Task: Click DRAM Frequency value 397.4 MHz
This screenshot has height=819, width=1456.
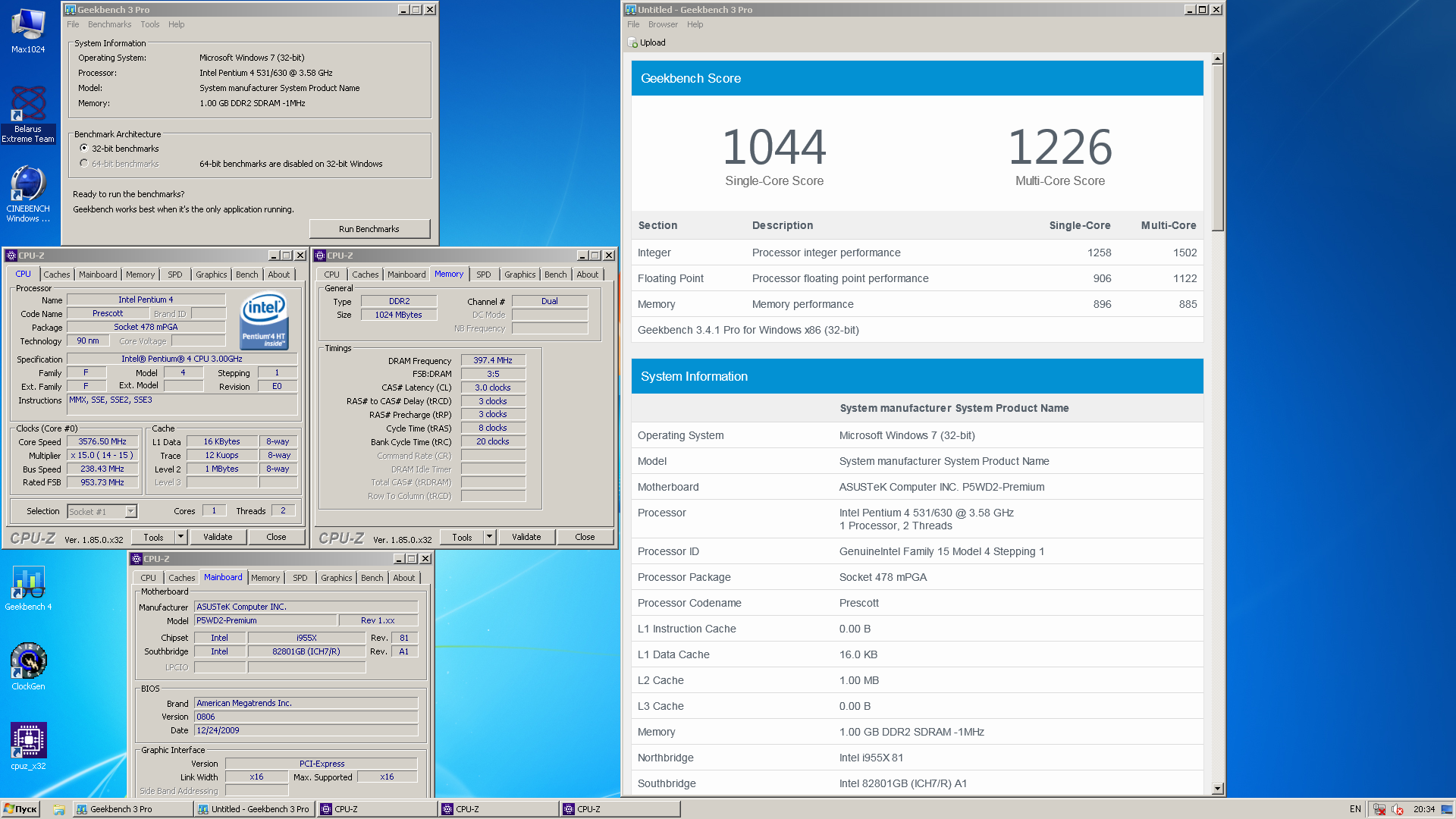Action: 493,360
